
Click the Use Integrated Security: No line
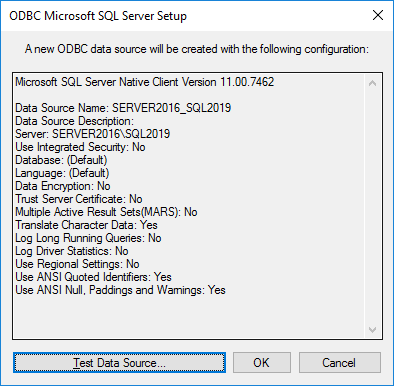(x=80, y=147)
